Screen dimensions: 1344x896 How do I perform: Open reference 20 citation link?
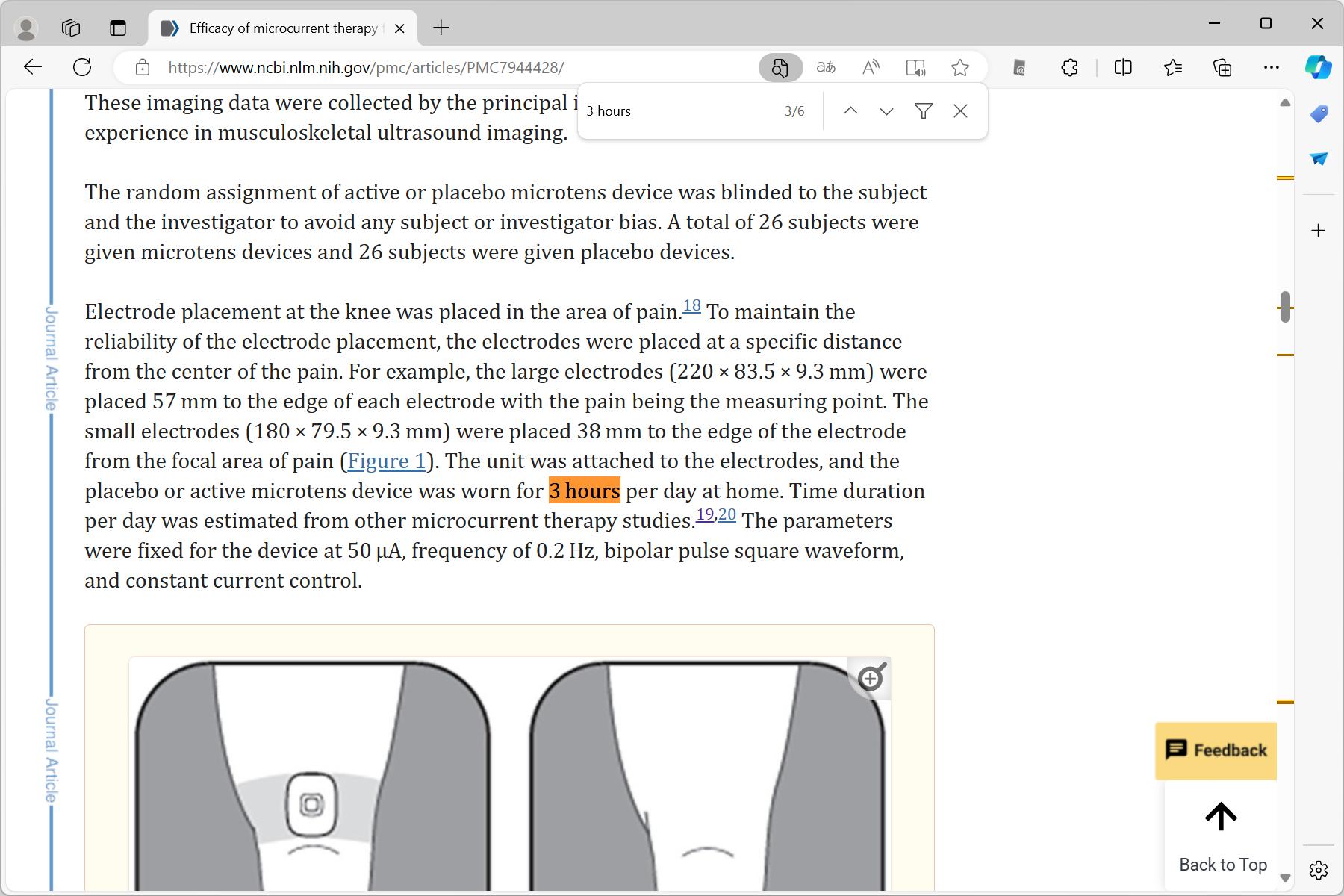[727, 514]
